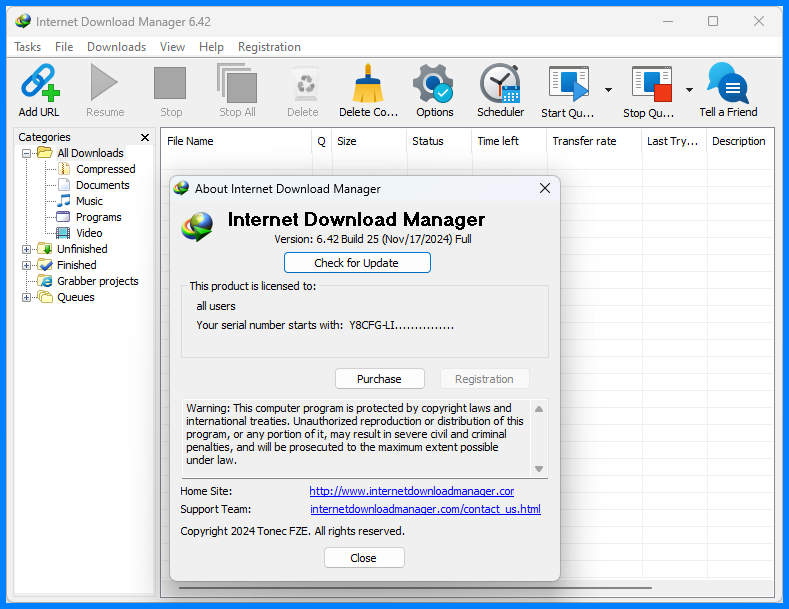Image resolution: width=789 pixels, height=609 pixels.
Task: Select the Unfinished folder label
Action: [82, 249]
